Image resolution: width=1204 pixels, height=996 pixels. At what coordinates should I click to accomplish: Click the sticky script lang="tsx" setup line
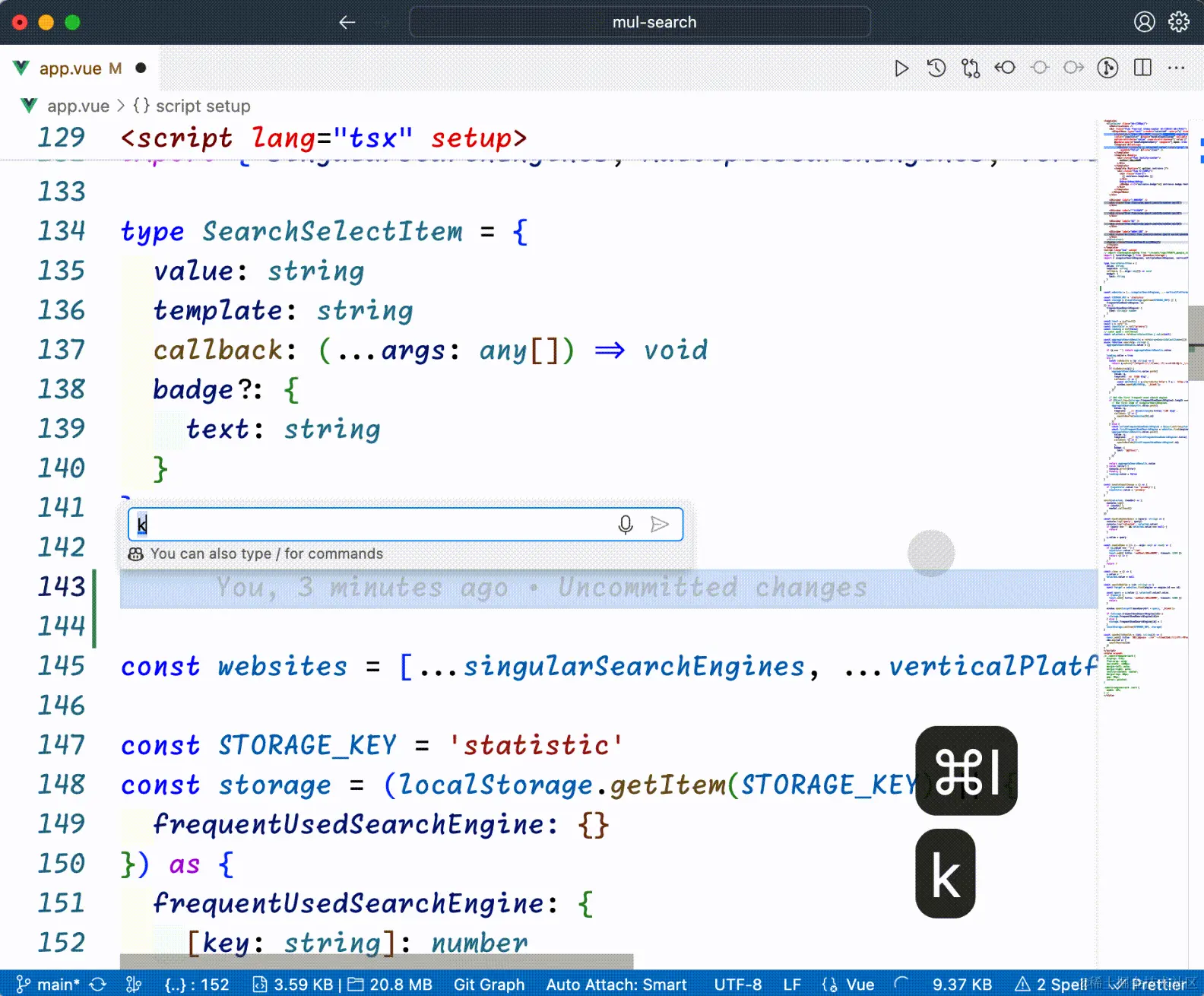tap(324, 138)
